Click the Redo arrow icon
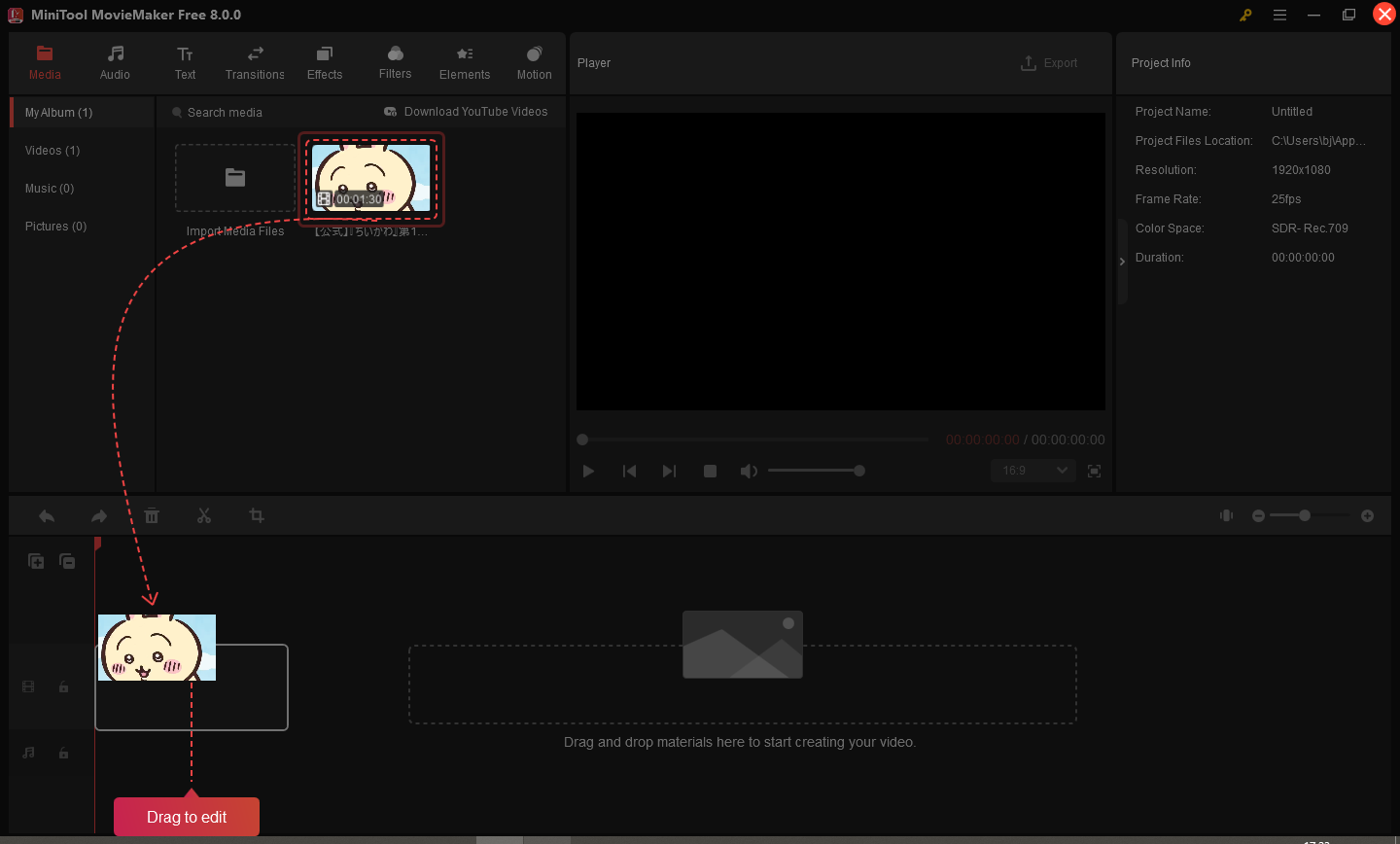Image resolution: width=1400 pixels, height=844 pixels. click(99, 515)
